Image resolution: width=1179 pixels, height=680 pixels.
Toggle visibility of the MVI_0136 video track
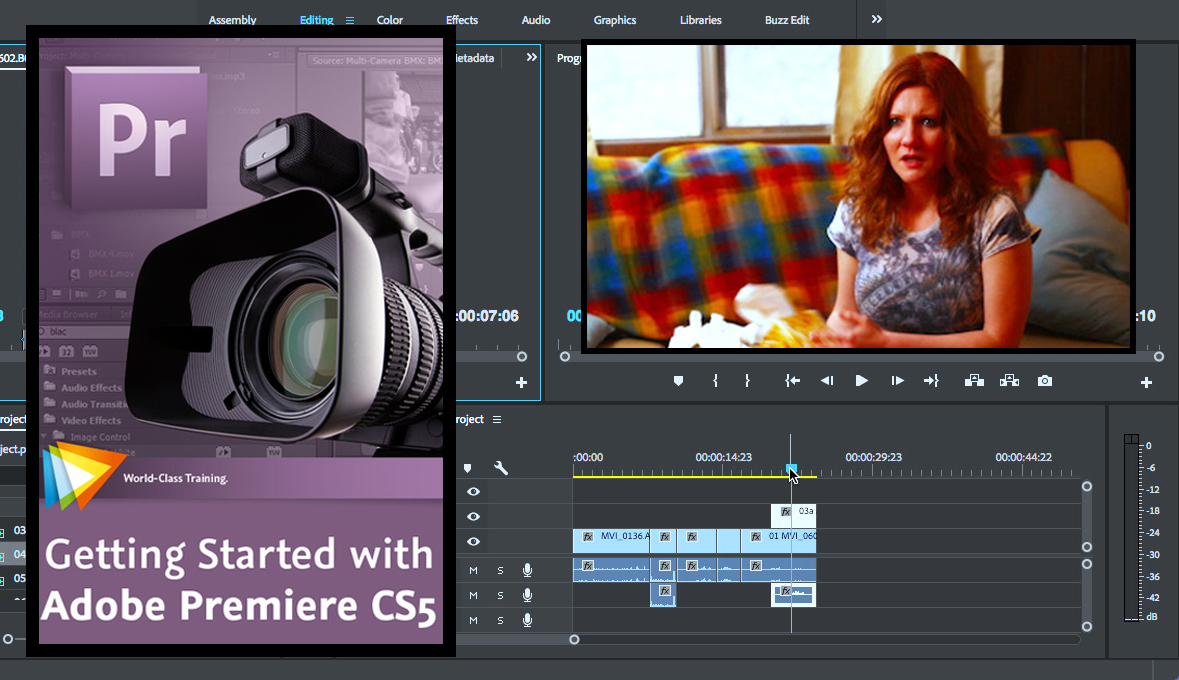pyautogui.click(x=473, y=541)
